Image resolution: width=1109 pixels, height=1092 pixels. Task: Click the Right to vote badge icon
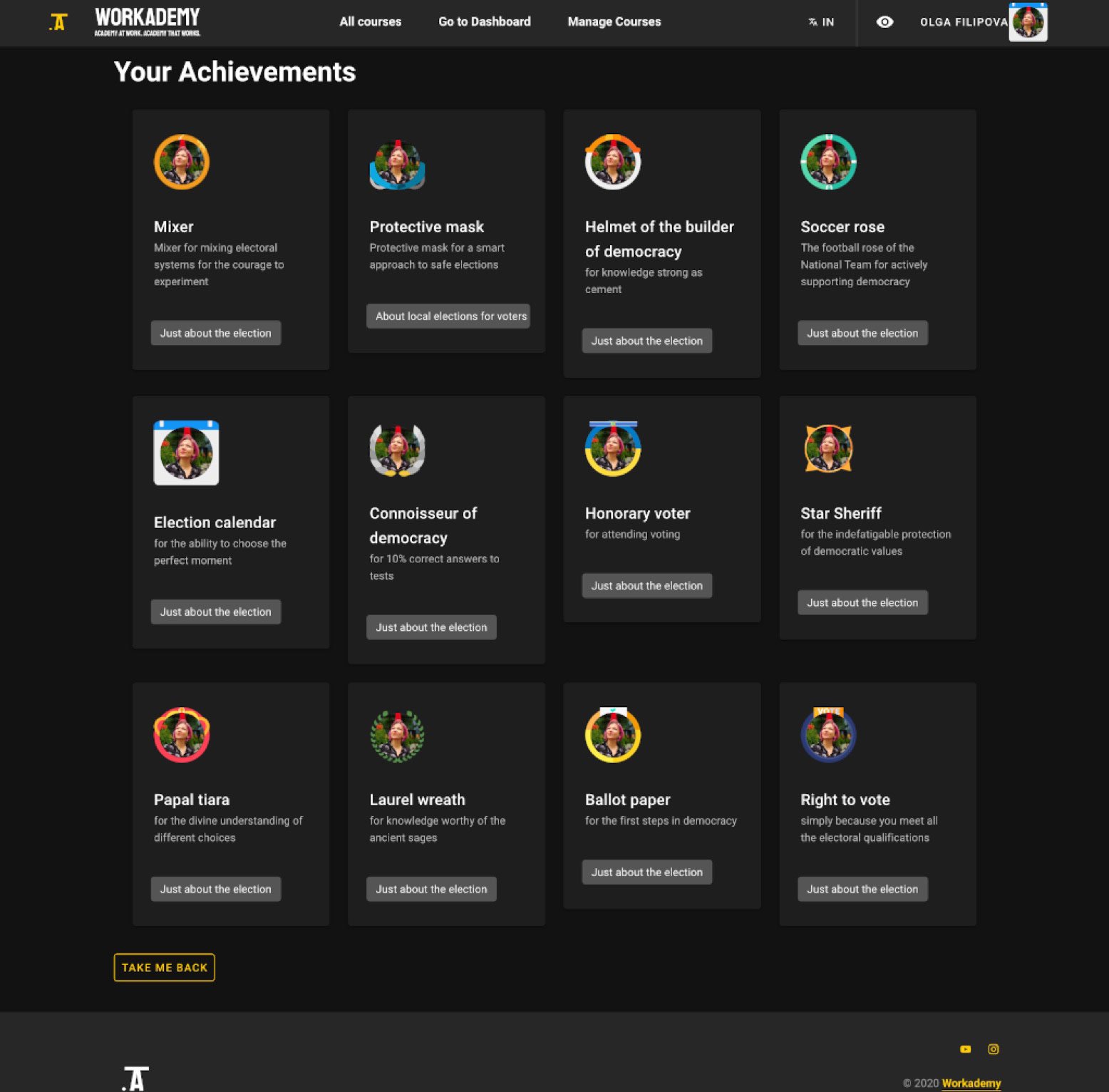point(828,734)
